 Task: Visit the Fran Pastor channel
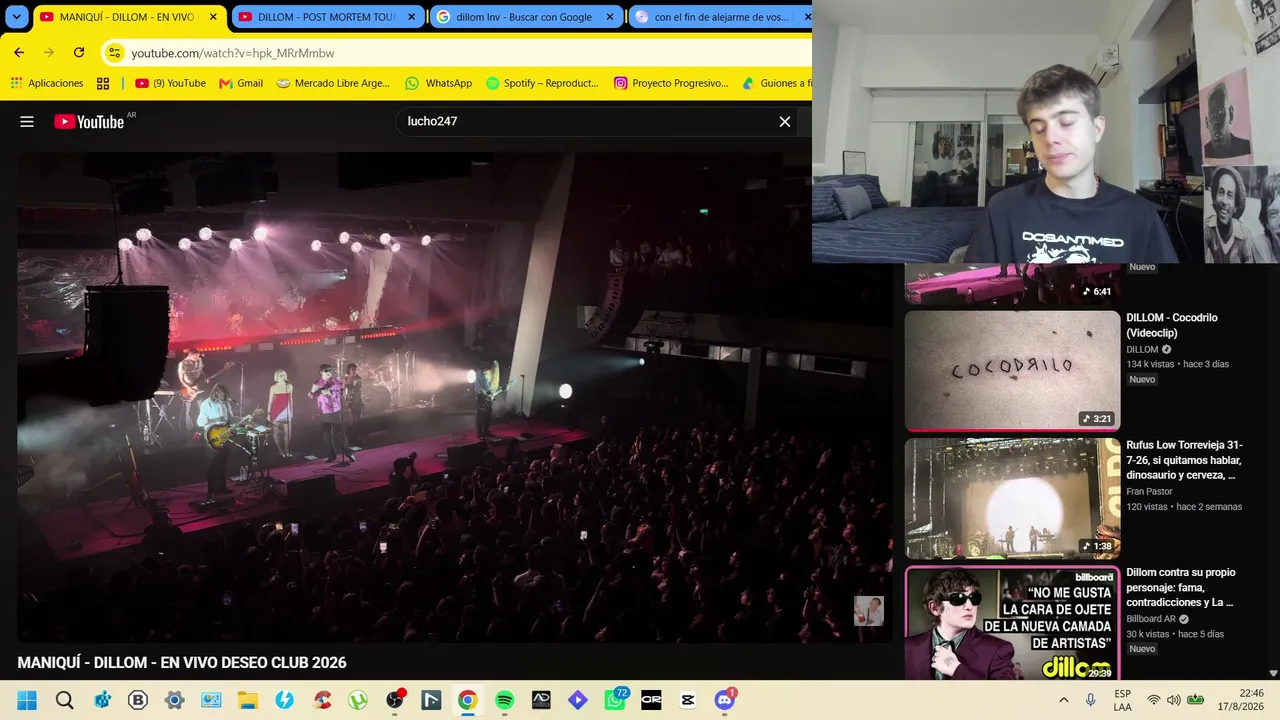(1150, 492)
